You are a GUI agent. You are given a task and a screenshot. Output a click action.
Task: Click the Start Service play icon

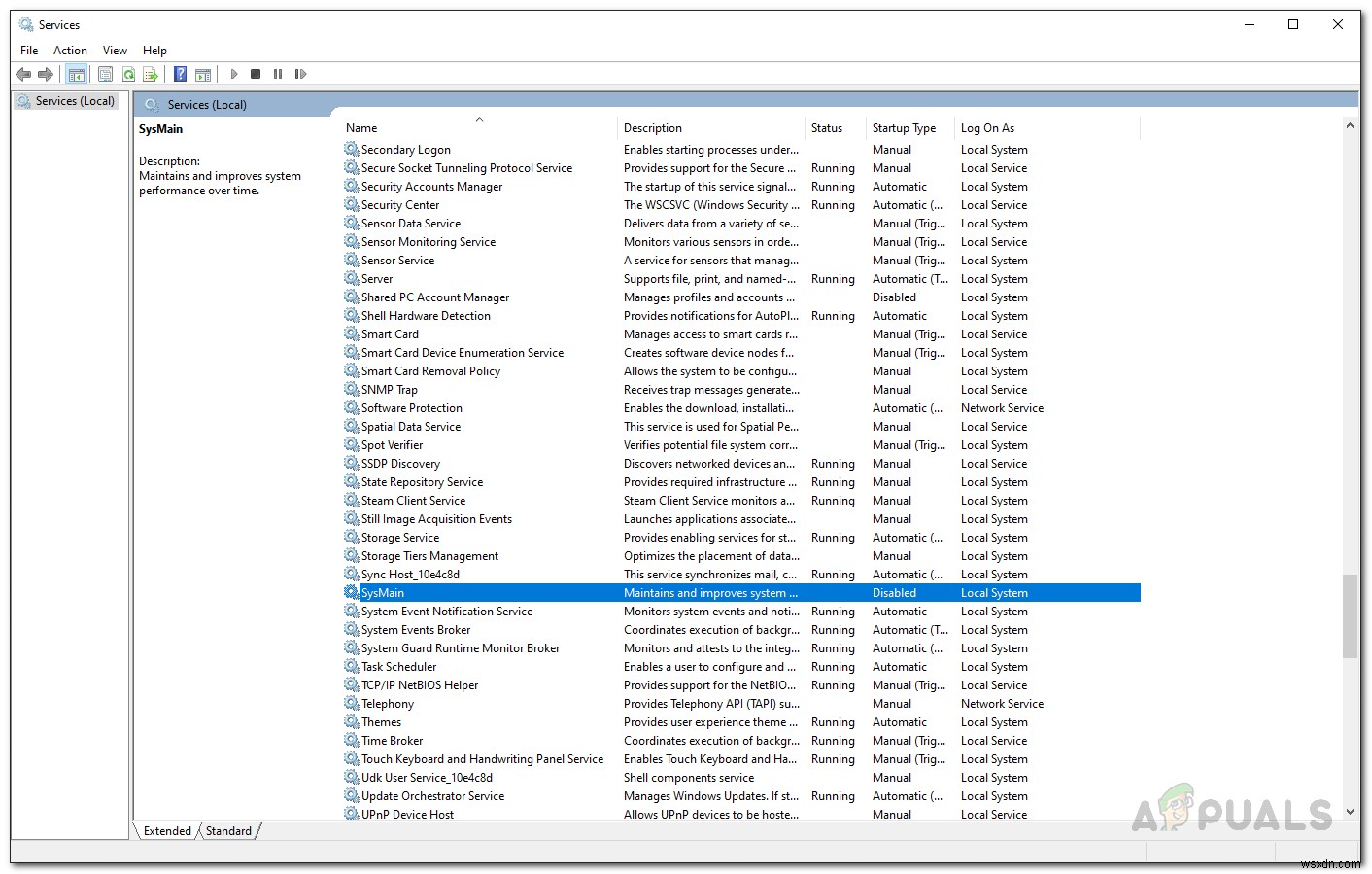(233, 74)
